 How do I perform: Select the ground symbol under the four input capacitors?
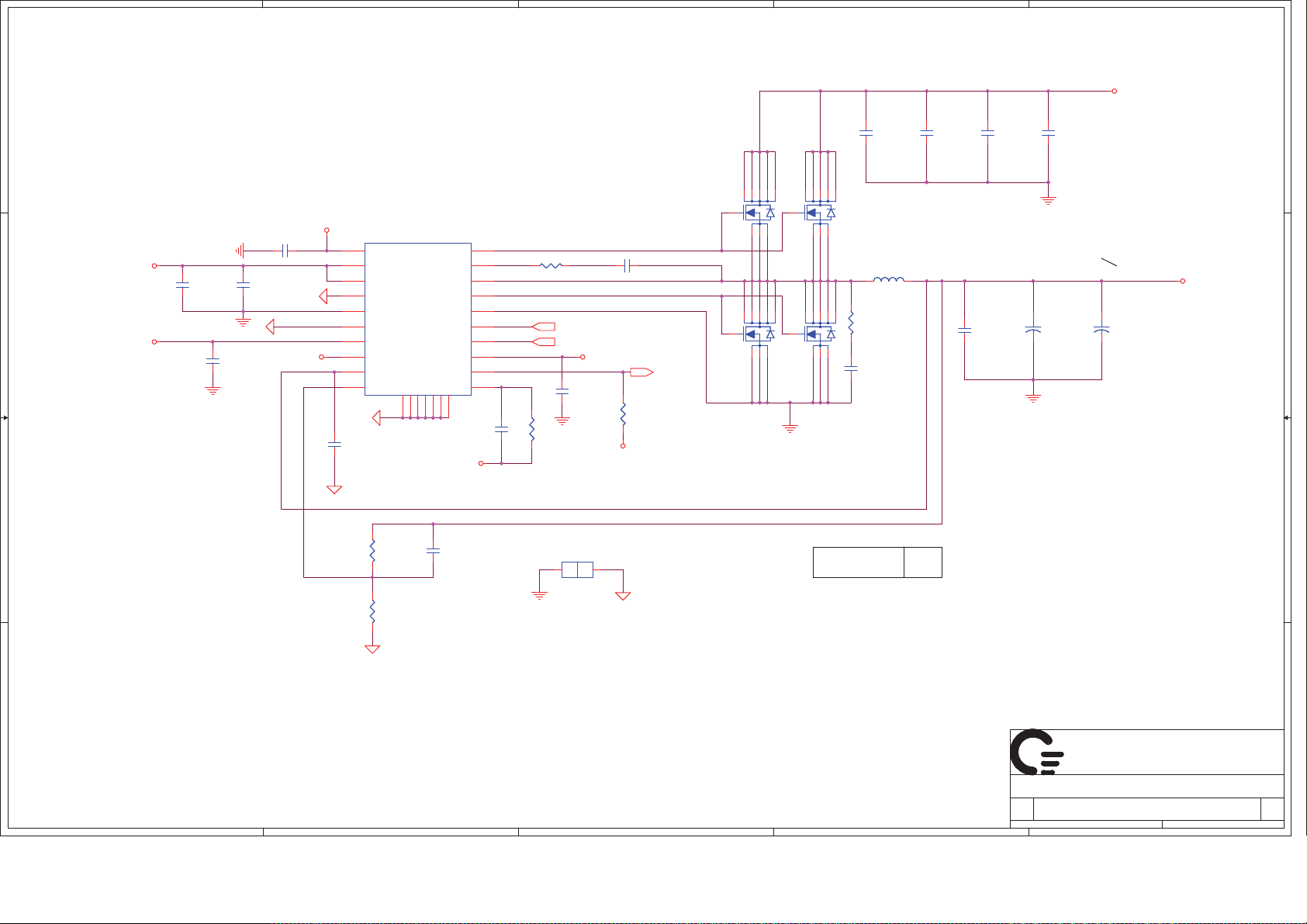[x=1048, y=199]
